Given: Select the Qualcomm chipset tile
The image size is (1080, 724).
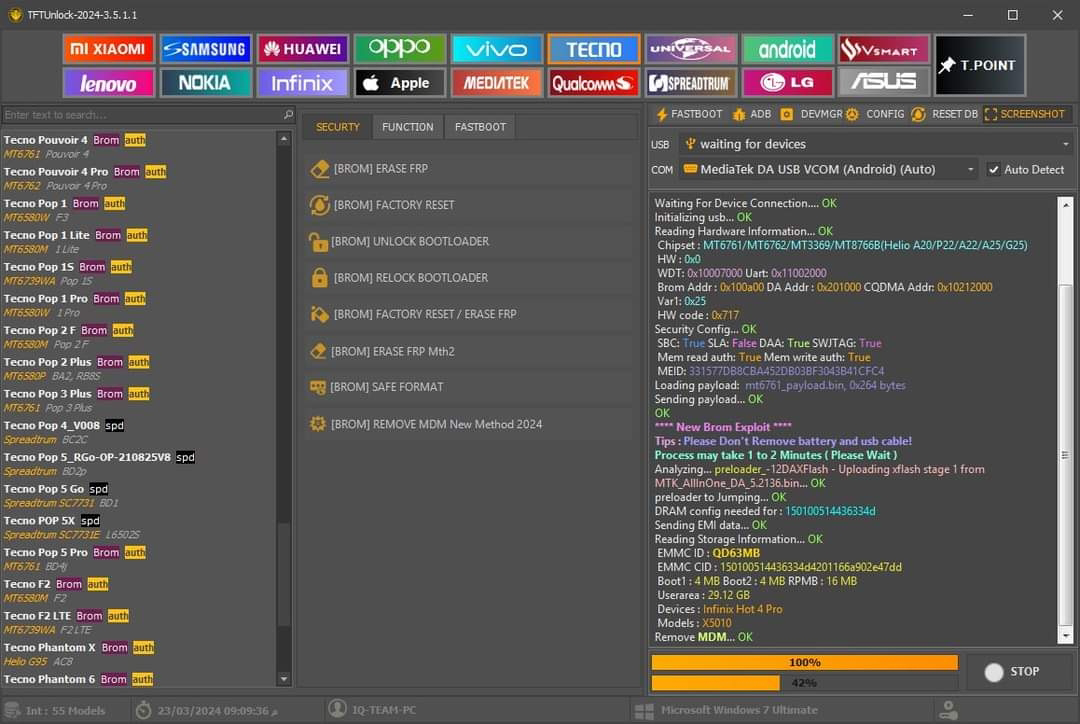Looking at the screenshot, I should point(594,83).
